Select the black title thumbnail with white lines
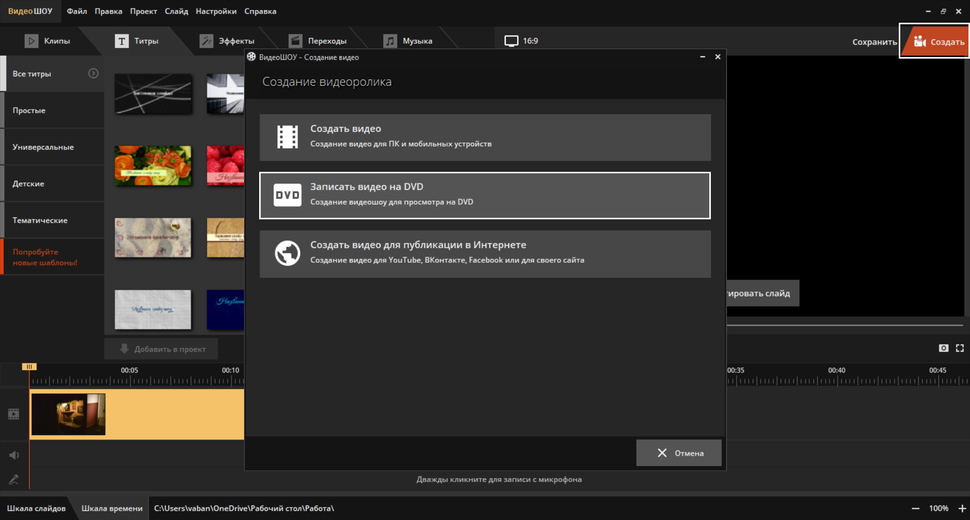Screen dimensions: 970x520 click(153, 94)
